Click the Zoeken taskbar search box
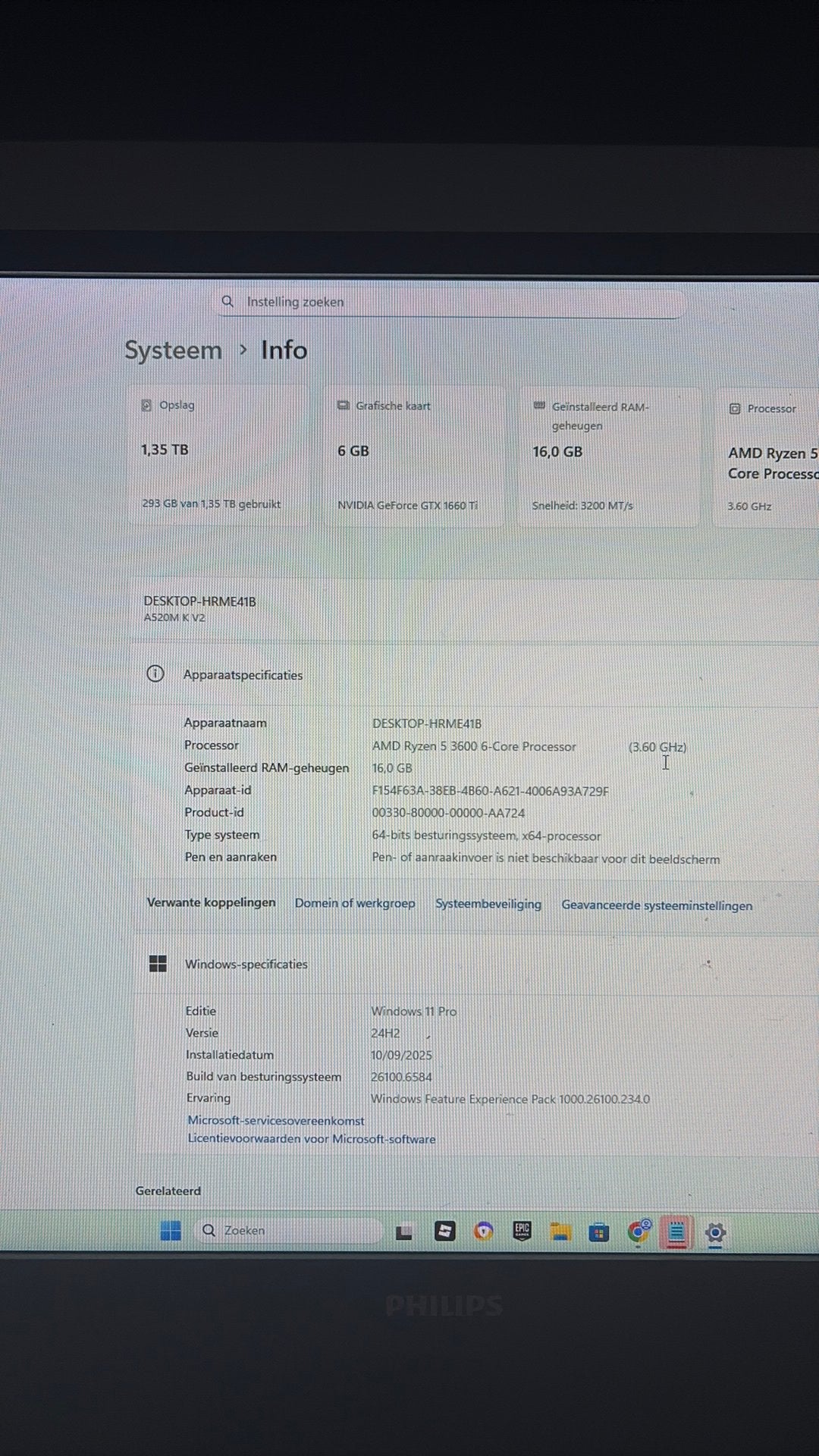819x1456 pixels. (287, 1231)
